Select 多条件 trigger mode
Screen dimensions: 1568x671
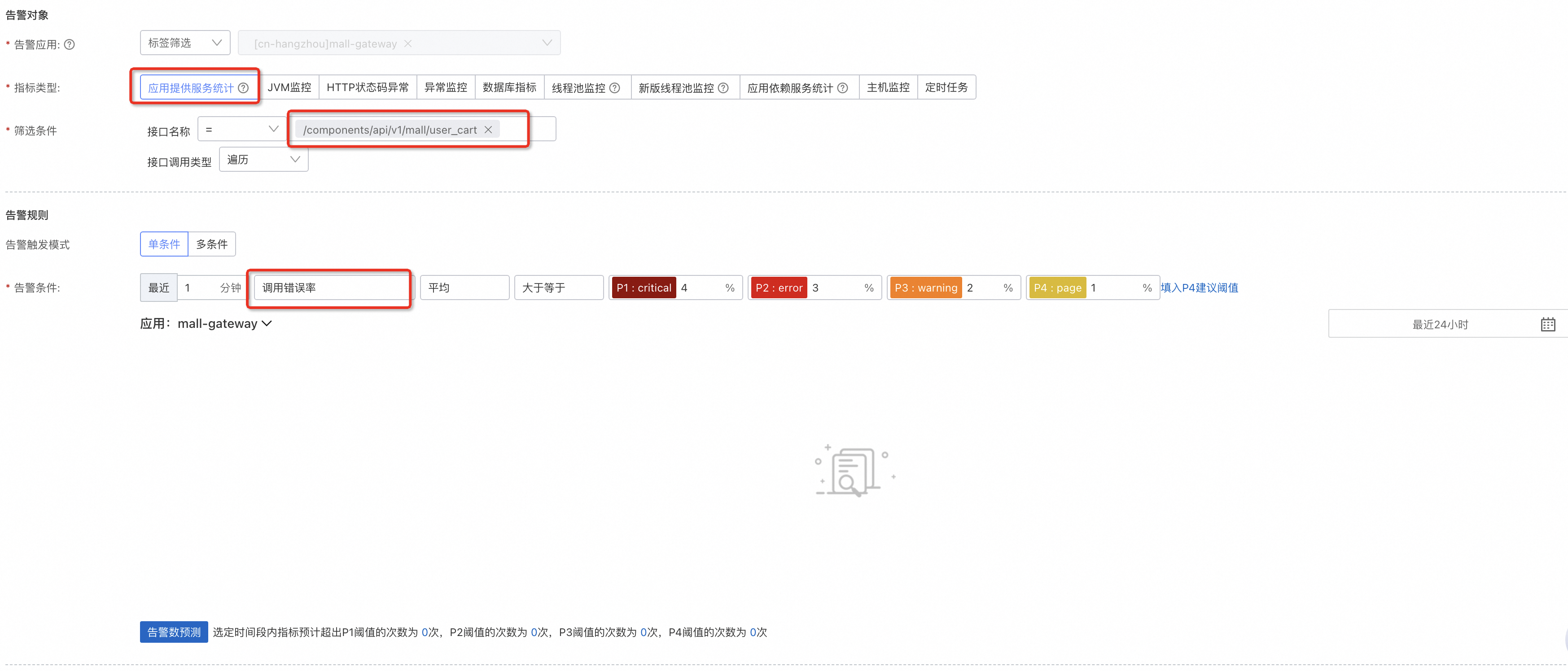[212, 244]
